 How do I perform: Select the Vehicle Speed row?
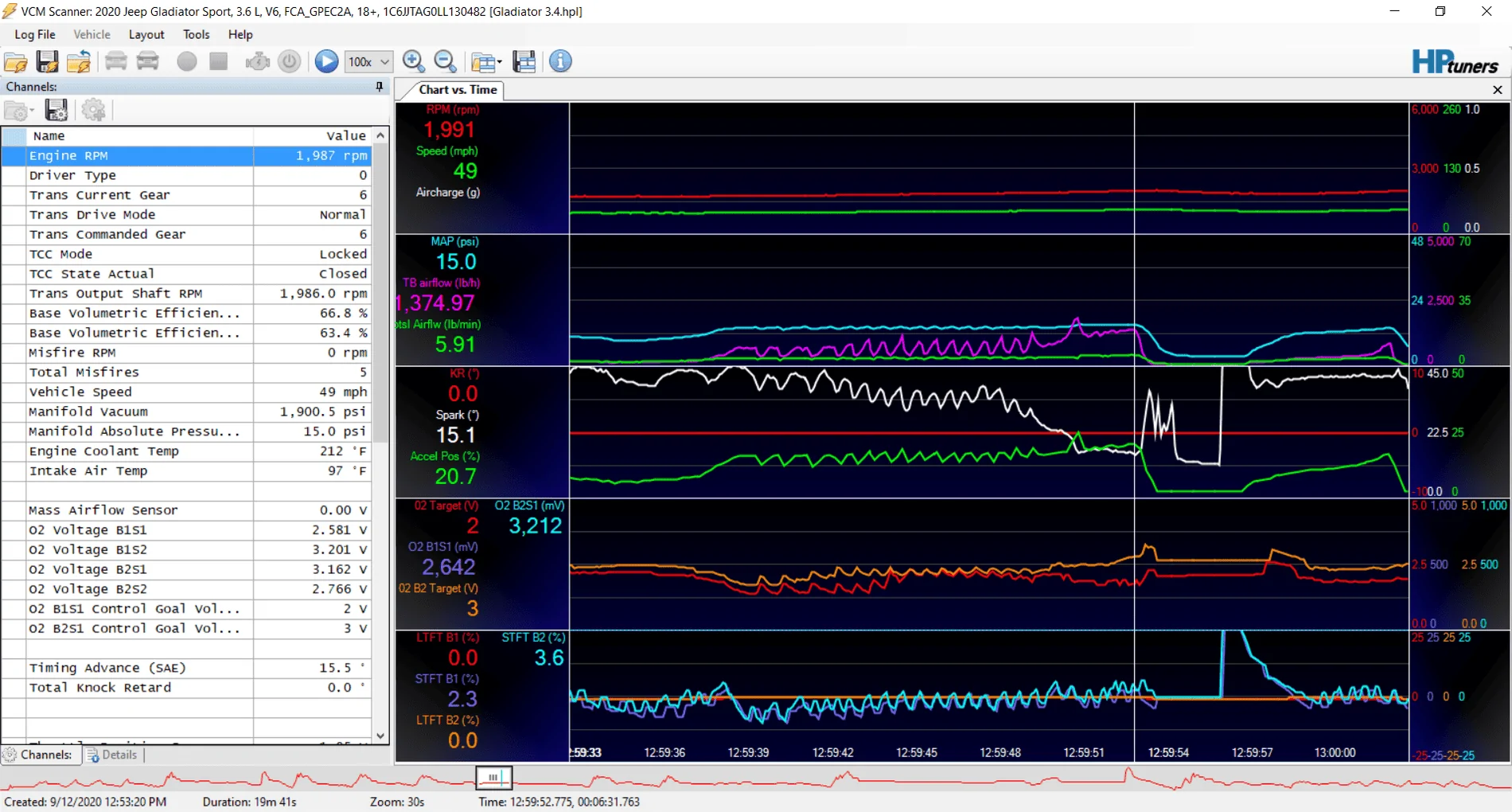coord(186,392)
